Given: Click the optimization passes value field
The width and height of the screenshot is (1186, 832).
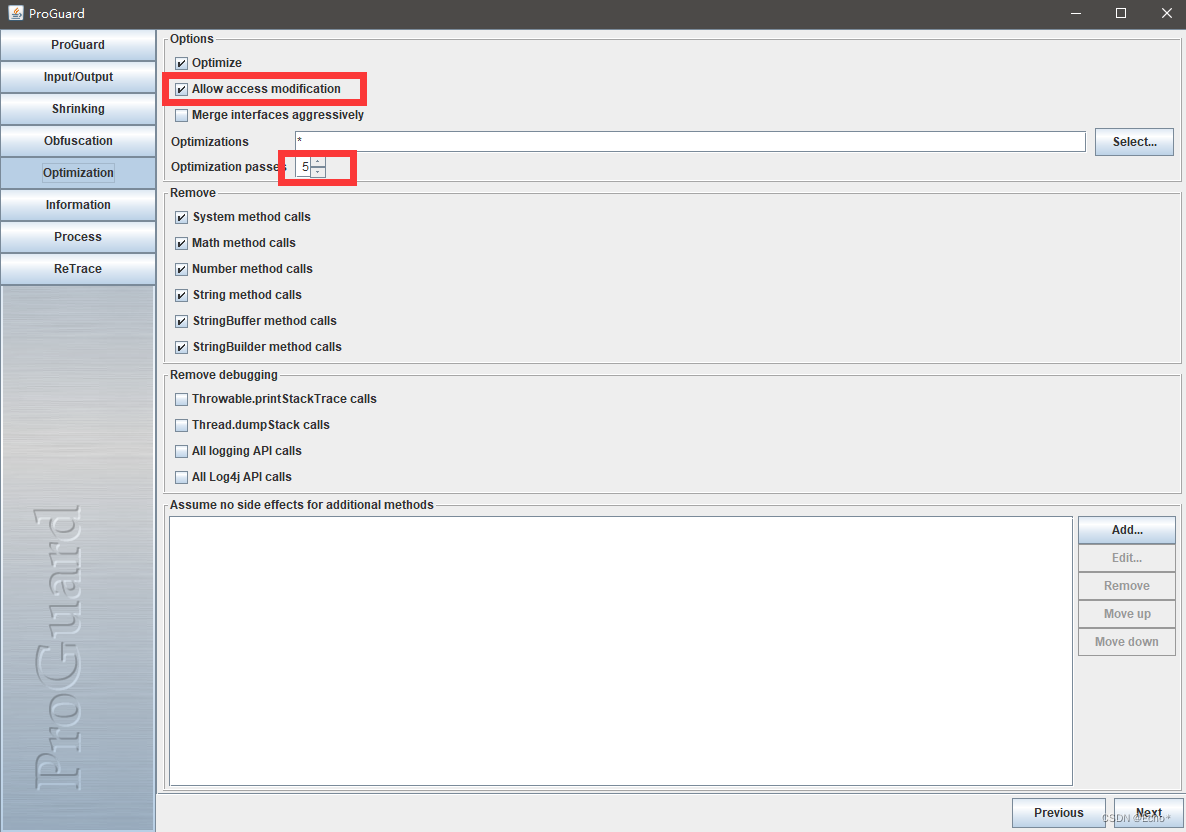Looking at the screenshot, I should 303,167.
